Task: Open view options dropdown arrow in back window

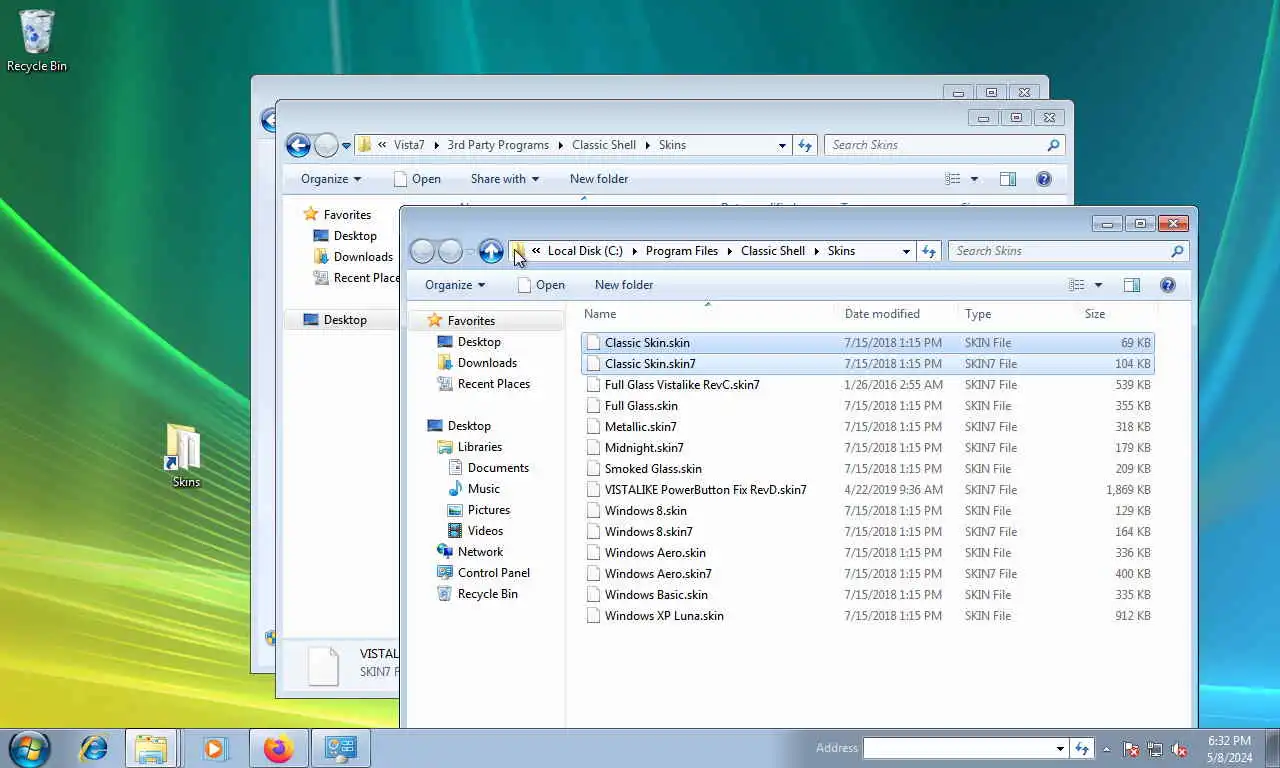Action: click(974, 179)
